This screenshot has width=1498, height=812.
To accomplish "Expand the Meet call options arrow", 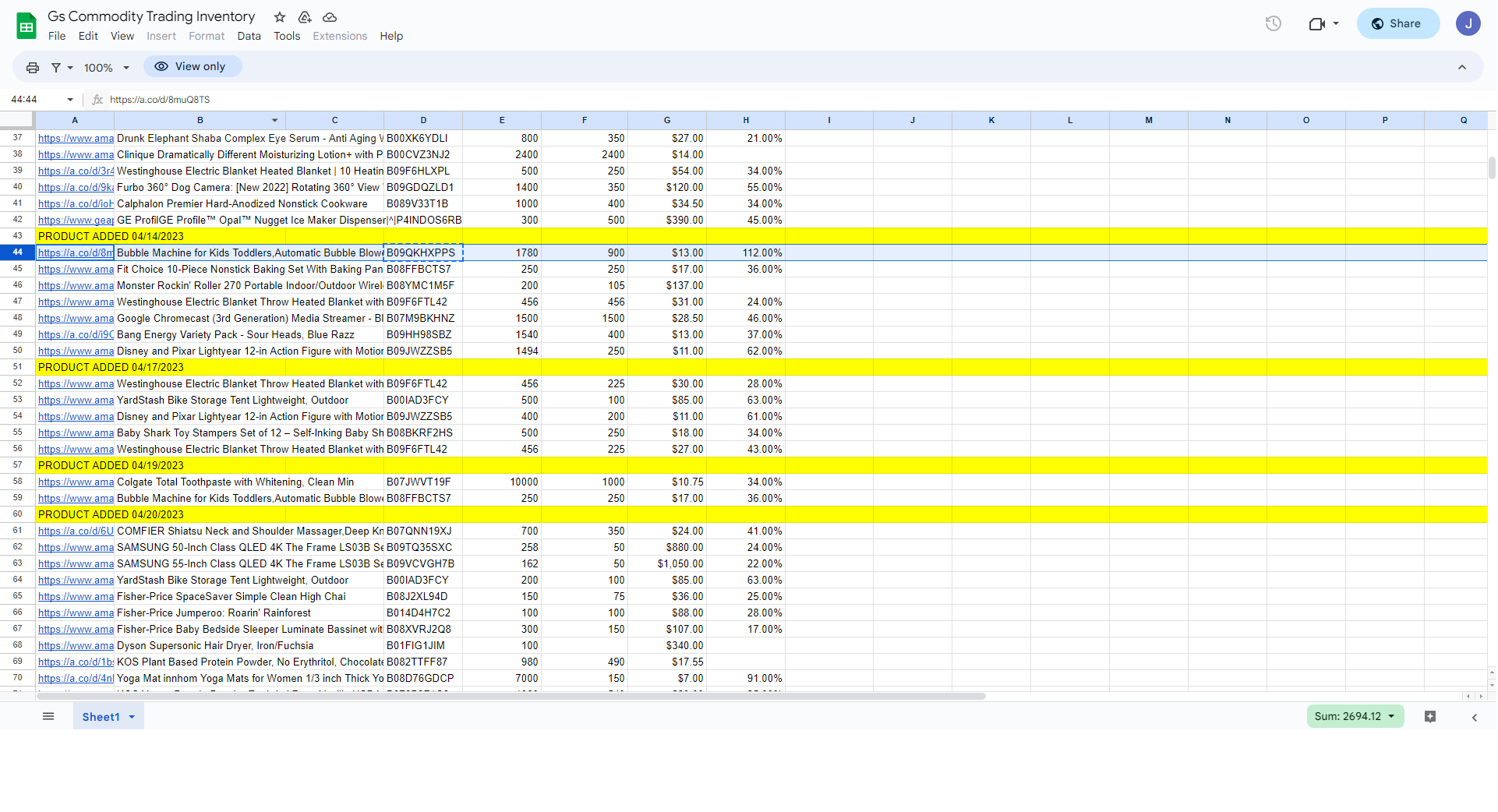I will coord(1336,23).
